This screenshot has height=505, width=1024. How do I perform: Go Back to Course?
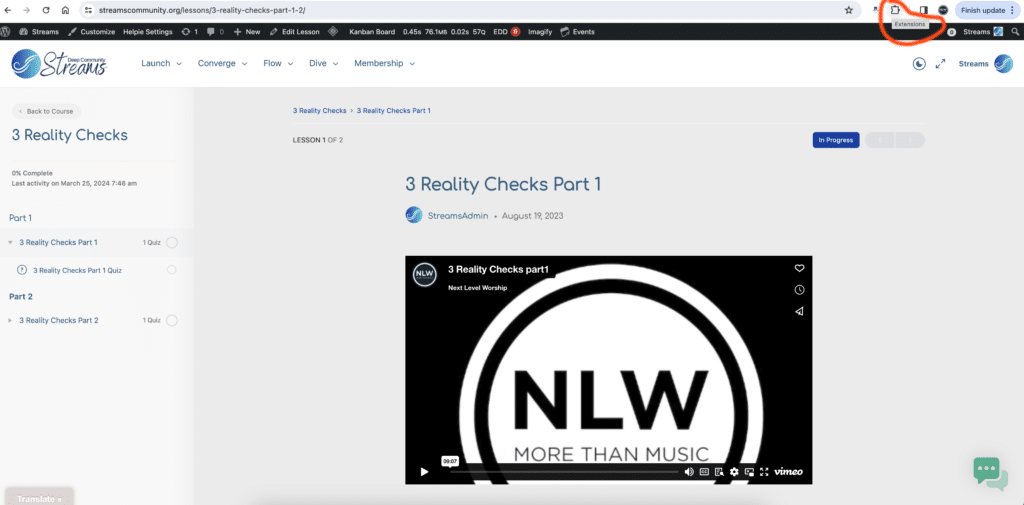point(46,111)
